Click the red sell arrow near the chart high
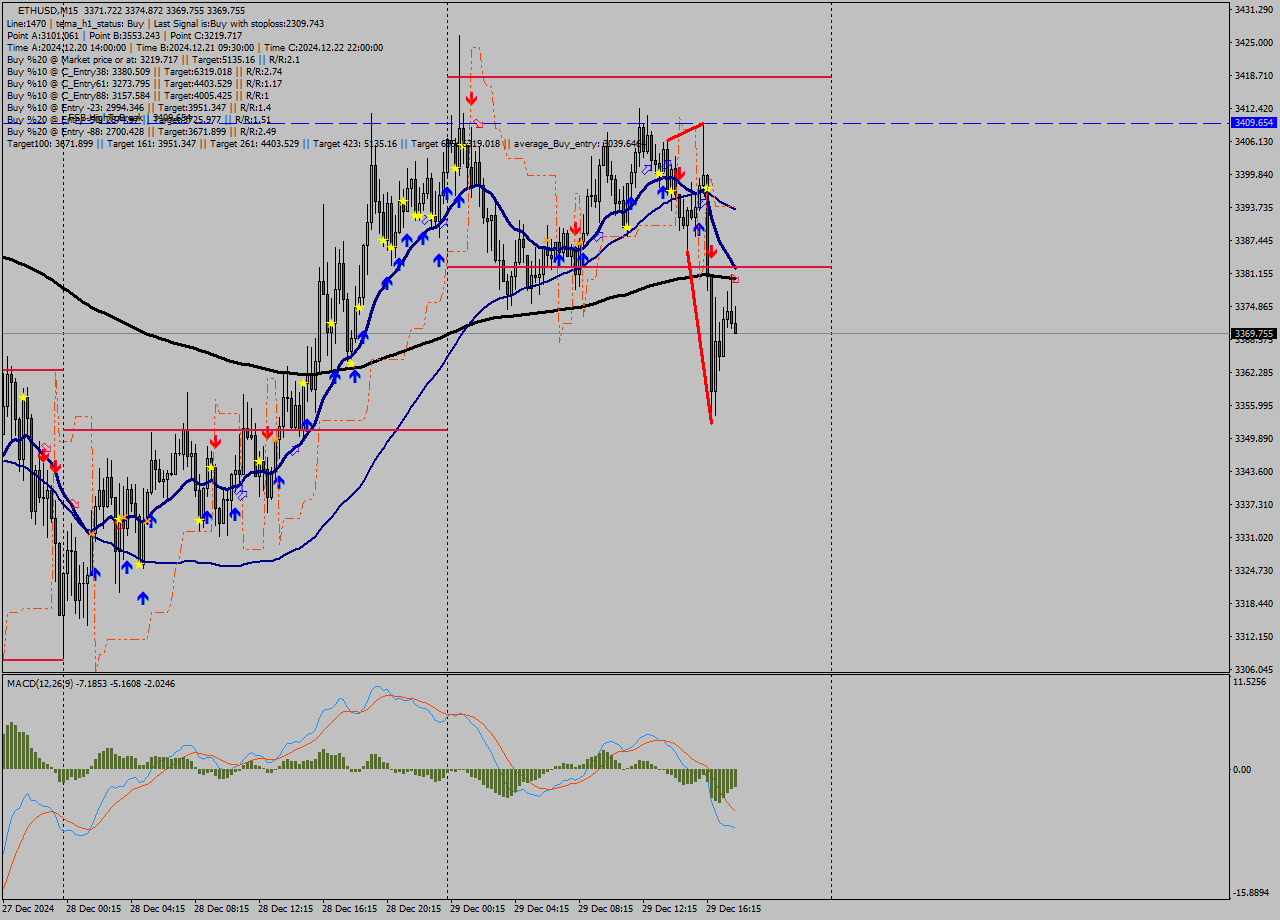 click(470, 98)
